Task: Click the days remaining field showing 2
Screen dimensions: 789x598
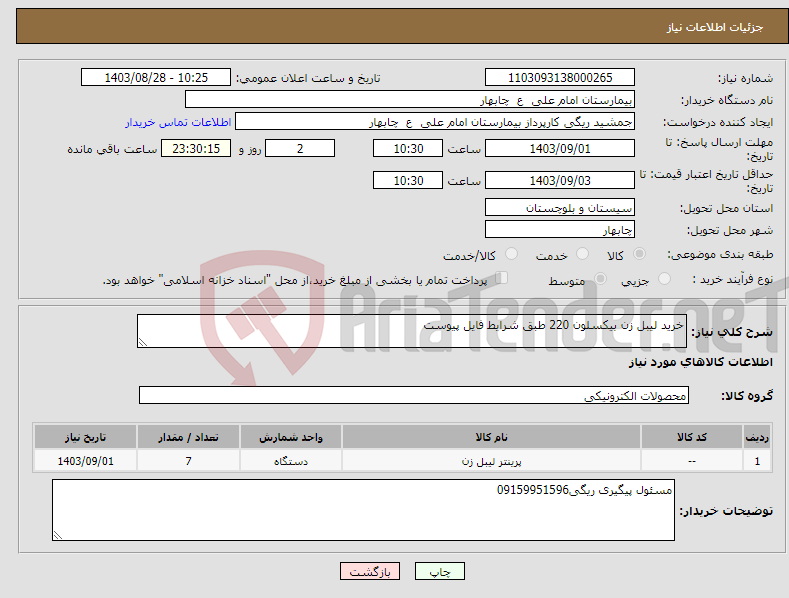Action: (300, 148)
